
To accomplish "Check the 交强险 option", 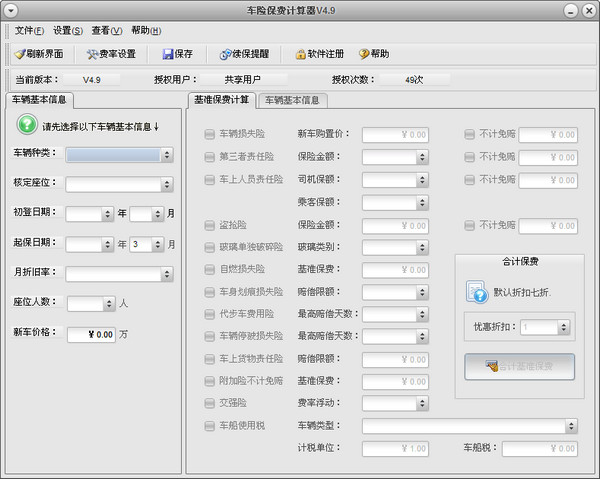I will coord(209,403).
